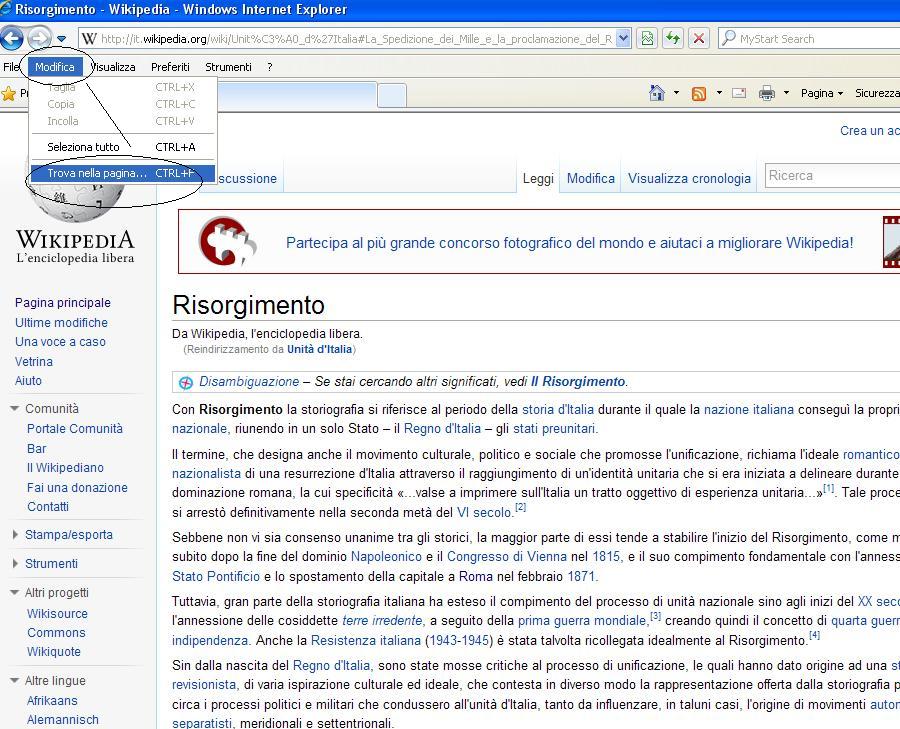Screen dimensions: 900x729
Task: Open the Aiuto sidebar link
Action: point(28,381)
